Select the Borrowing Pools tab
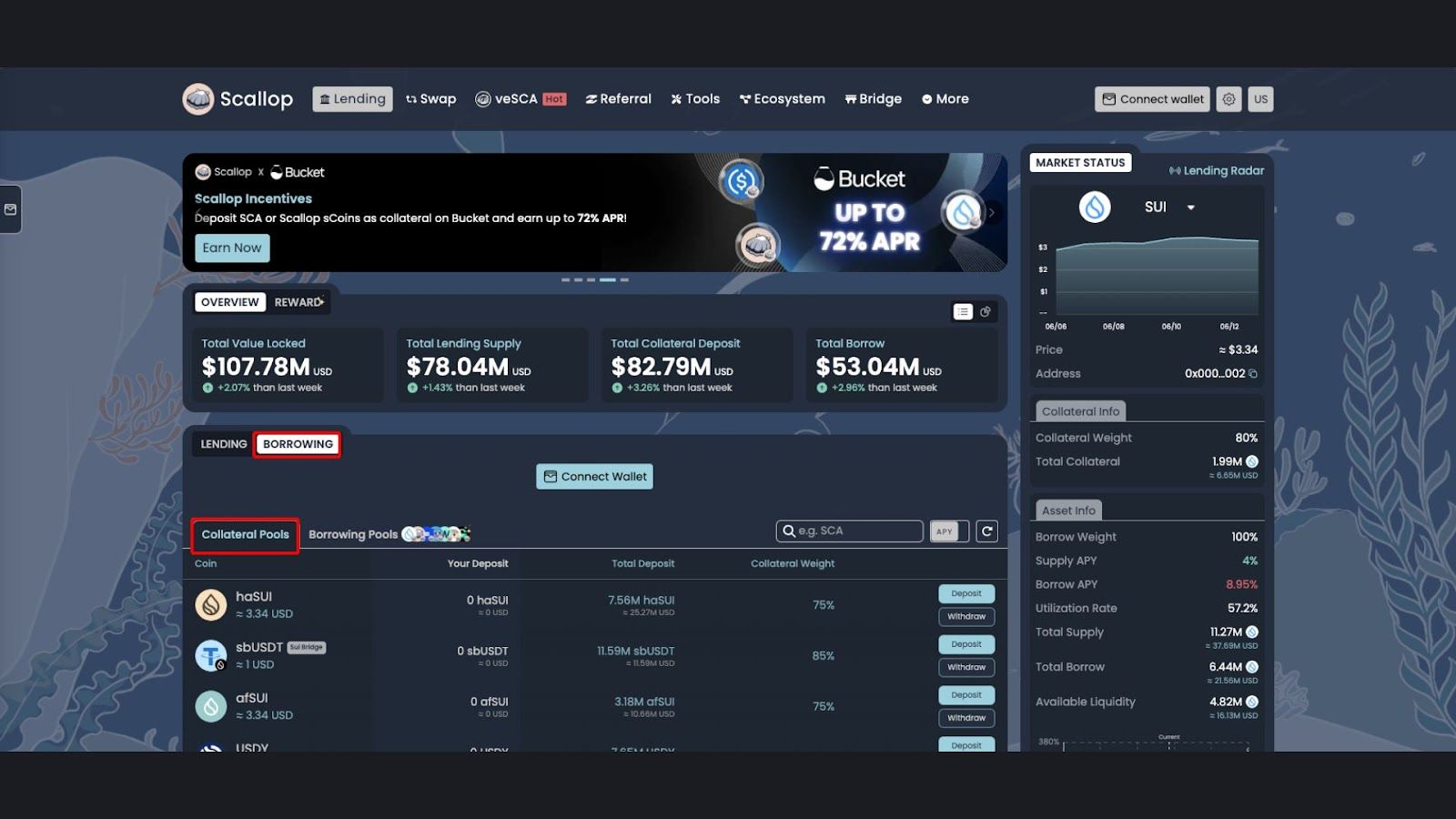This screenshot has height=819, width=1456. pyautogui.click(x=353, y=535)
